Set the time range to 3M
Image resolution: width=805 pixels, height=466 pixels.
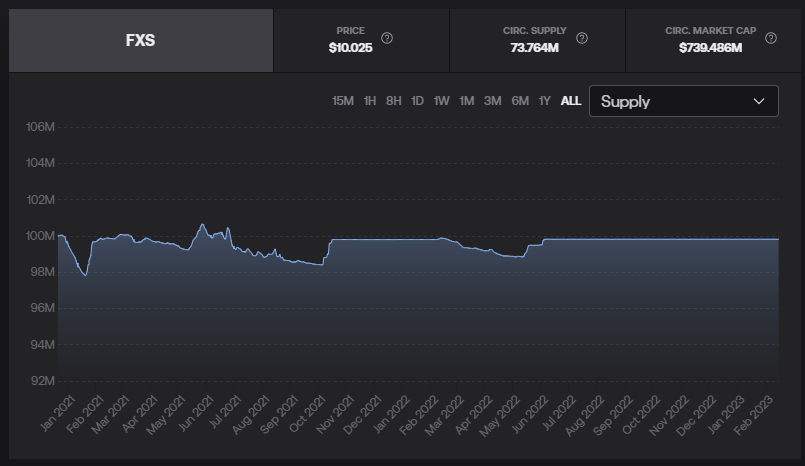[x=492, y=101]
